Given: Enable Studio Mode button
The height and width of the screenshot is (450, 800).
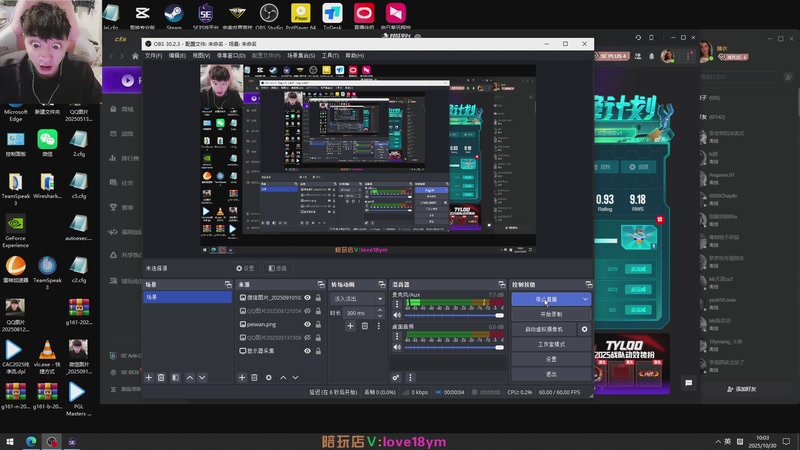Looking at the screenshot, I should 551,344.
